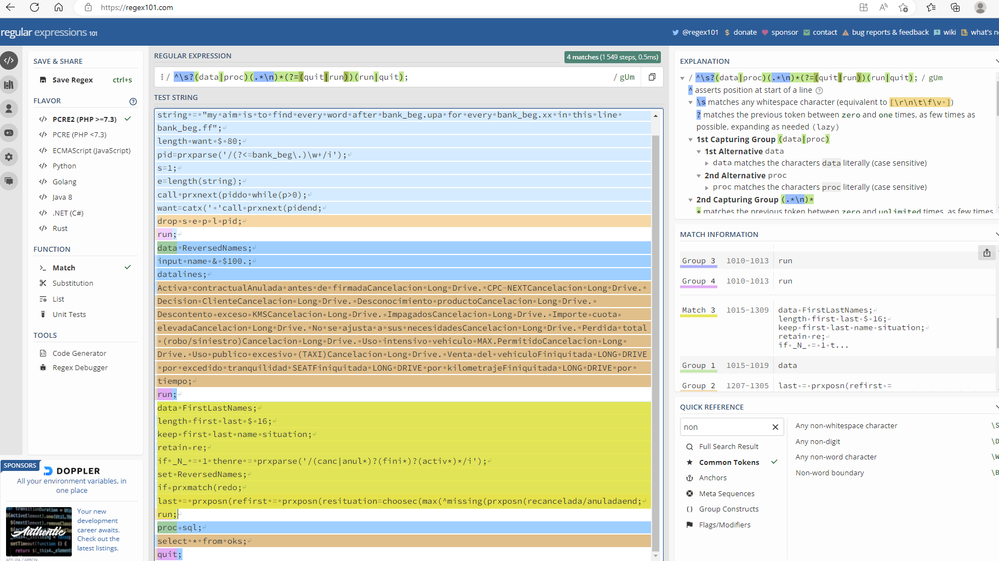Select ECMAScript (JavaScript) flavor

91,150
